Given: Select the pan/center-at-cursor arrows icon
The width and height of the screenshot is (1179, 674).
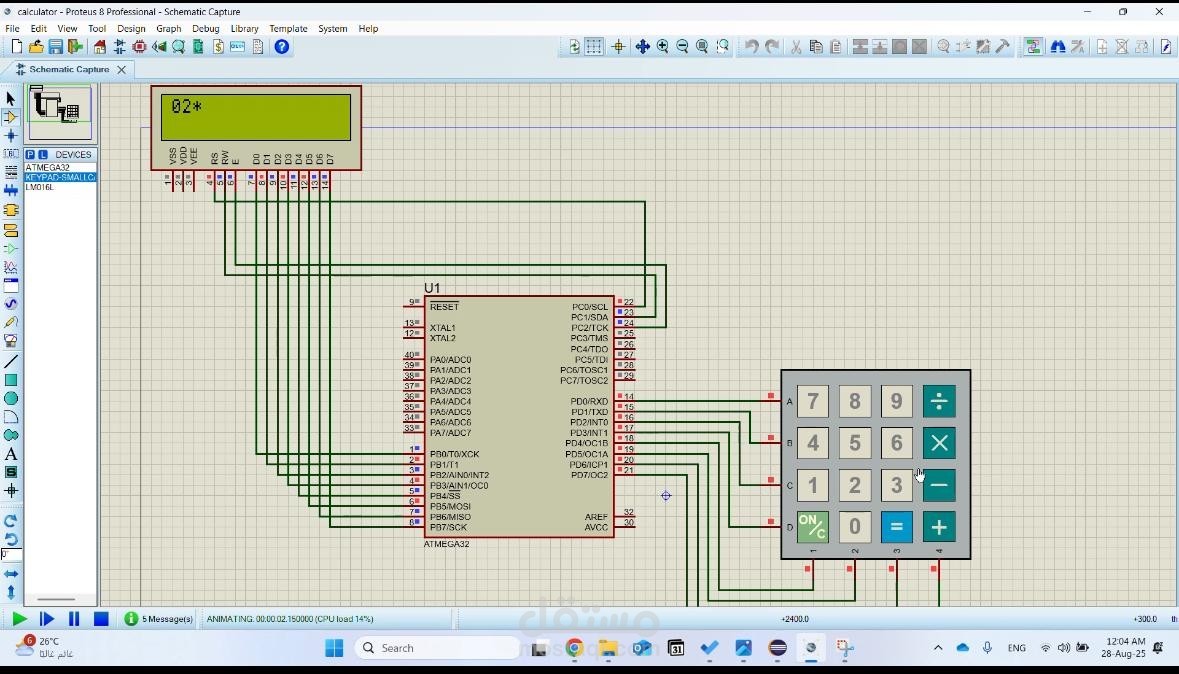Looking at the screenshot, I should coord(643,47).
